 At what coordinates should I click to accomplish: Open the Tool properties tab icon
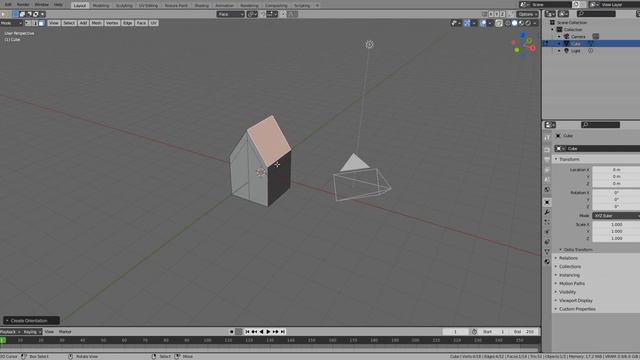click(x=547, y=138)
